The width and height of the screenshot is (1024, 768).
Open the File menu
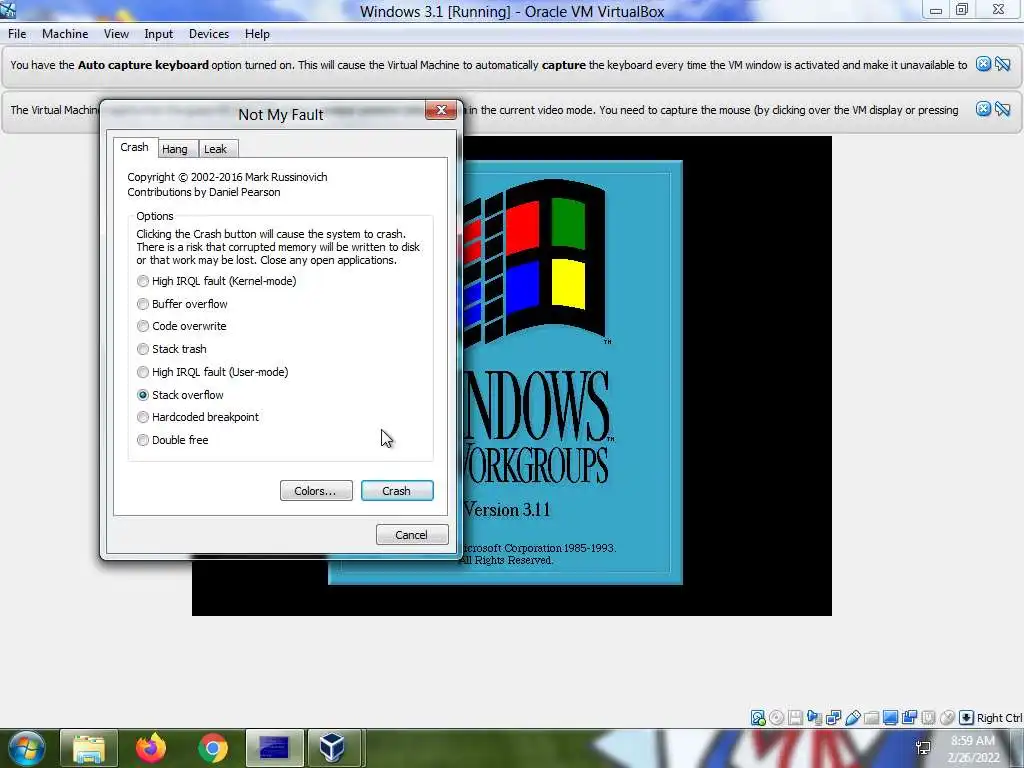17,34
